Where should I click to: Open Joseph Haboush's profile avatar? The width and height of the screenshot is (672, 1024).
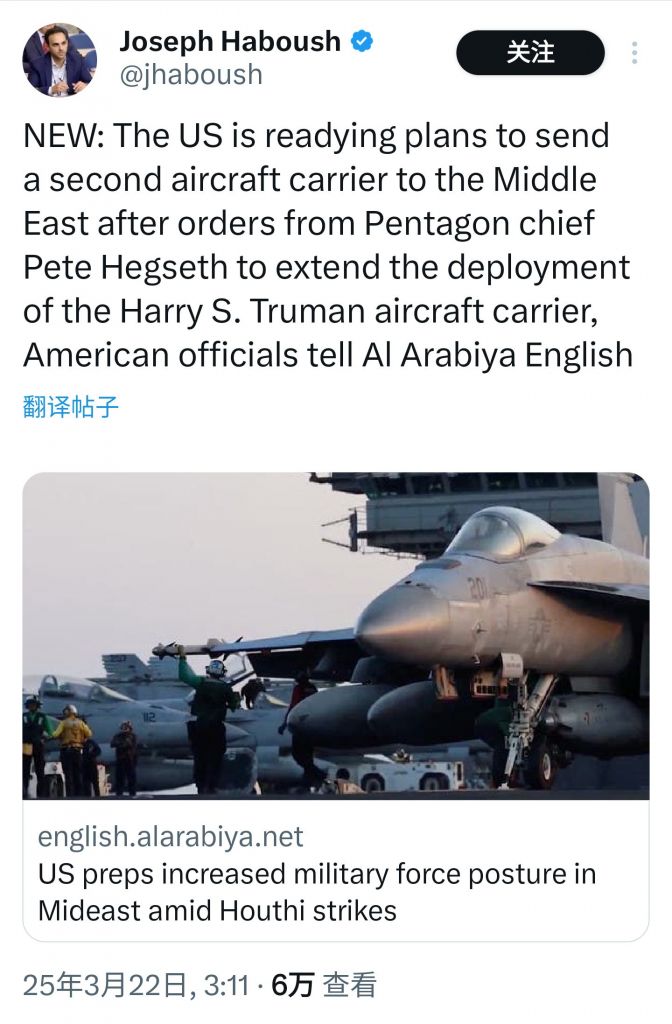pyautogui.click(x=60, y=59)
